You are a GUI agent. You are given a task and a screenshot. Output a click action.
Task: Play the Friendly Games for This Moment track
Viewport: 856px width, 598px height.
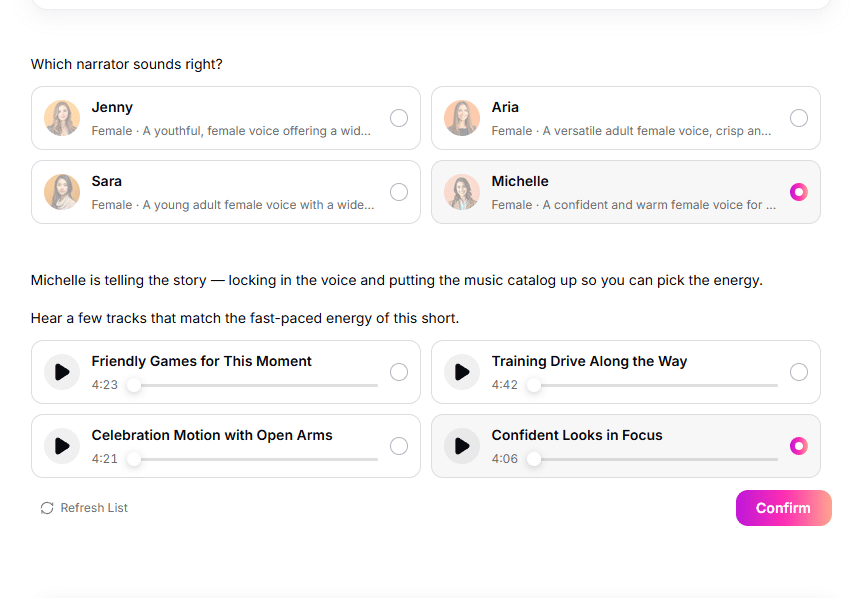click(62, 372)
